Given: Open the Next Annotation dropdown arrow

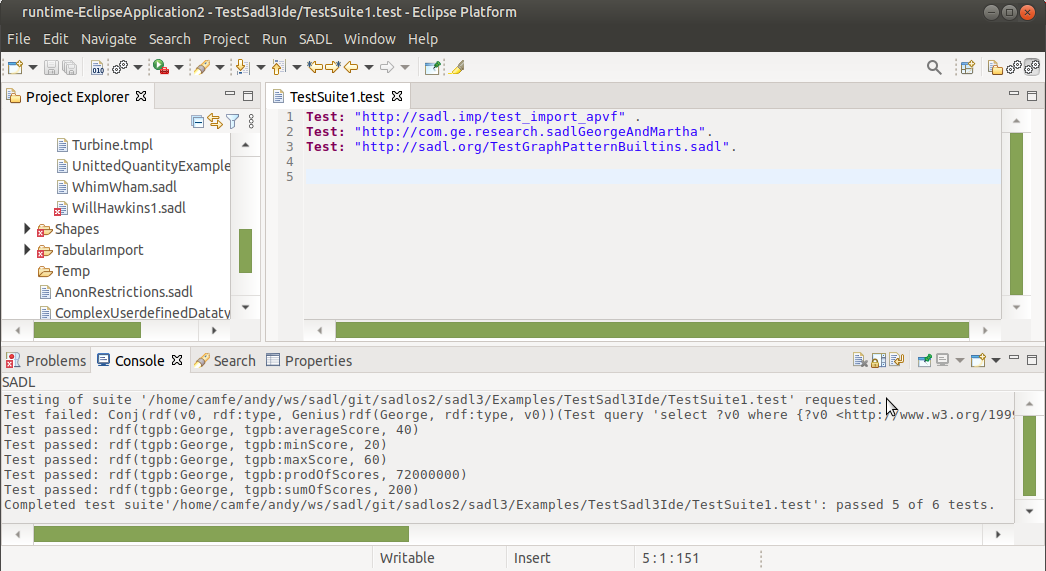Looking at the screenshot, I should click(261, 67).
